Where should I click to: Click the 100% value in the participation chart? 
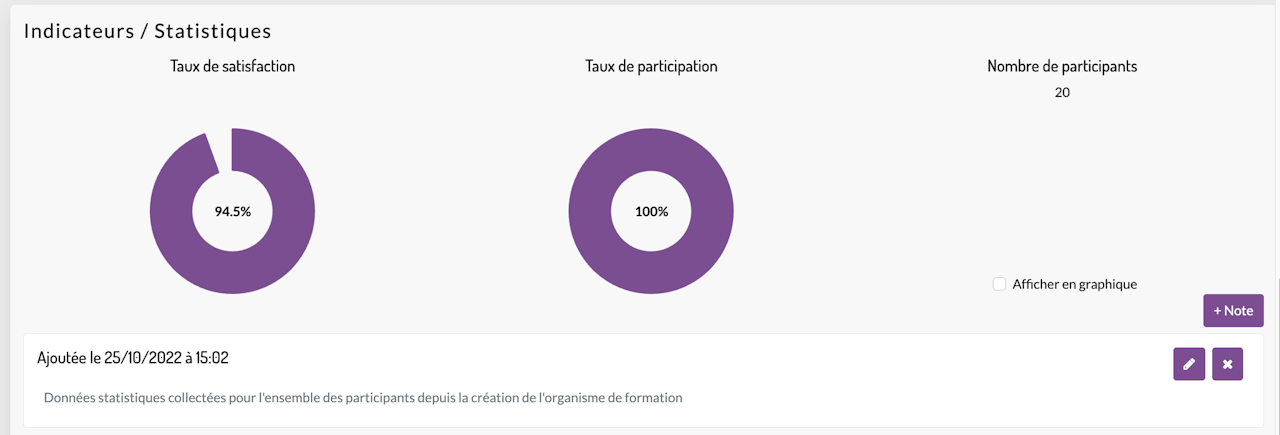[x=651, y=212]
